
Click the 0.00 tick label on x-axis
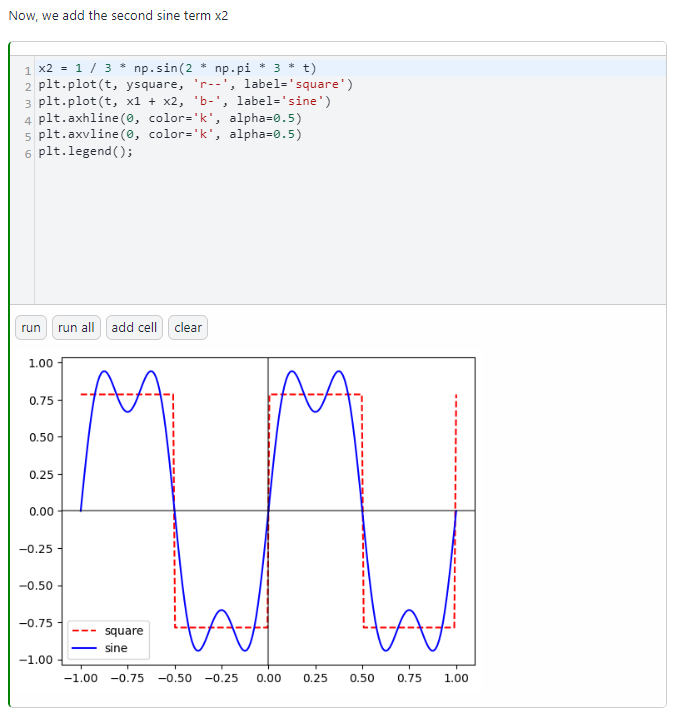268,678
